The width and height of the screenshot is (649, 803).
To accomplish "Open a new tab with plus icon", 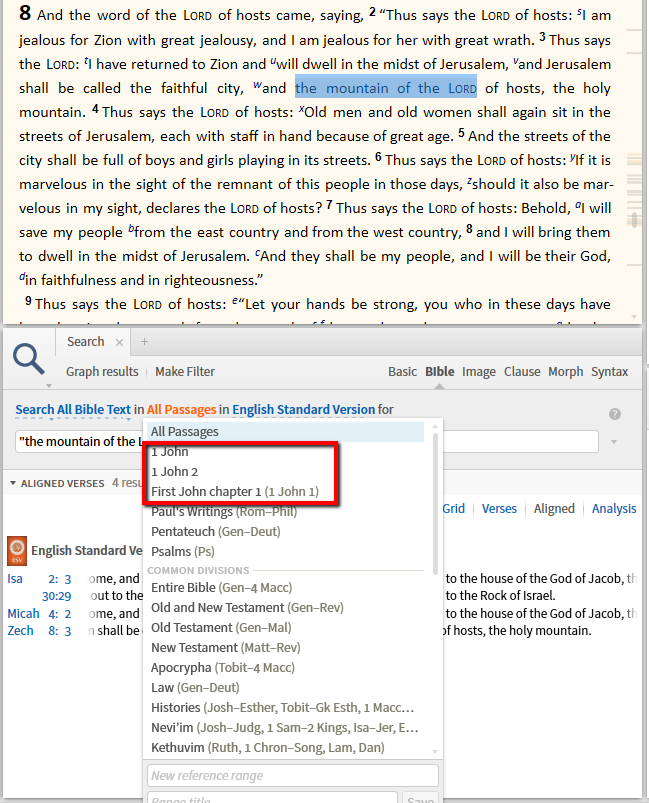I will [144, 342].
